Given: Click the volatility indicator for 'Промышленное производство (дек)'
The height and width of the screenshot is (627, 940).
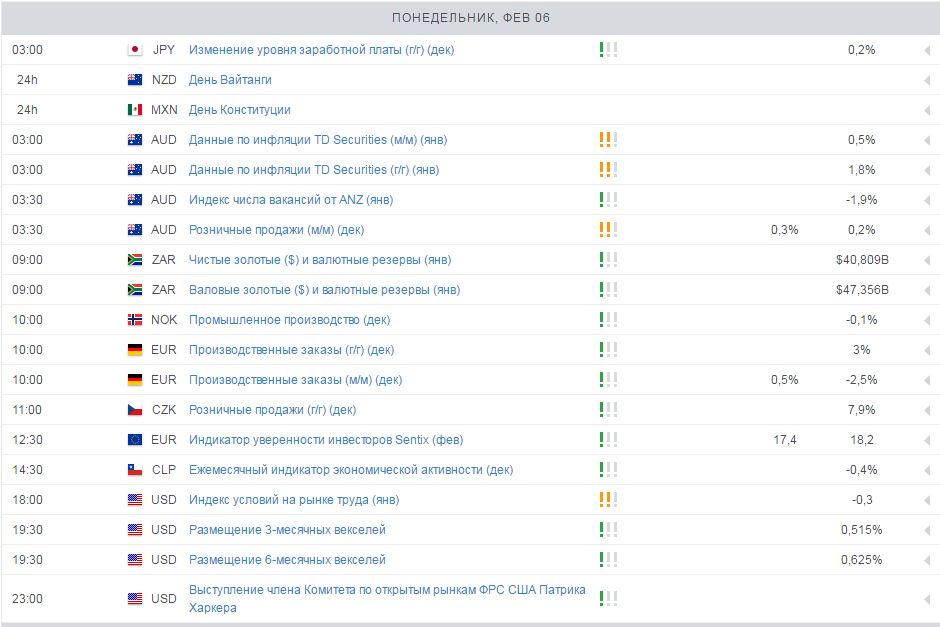Looking at the screenshot, I should tap(608, 319).
